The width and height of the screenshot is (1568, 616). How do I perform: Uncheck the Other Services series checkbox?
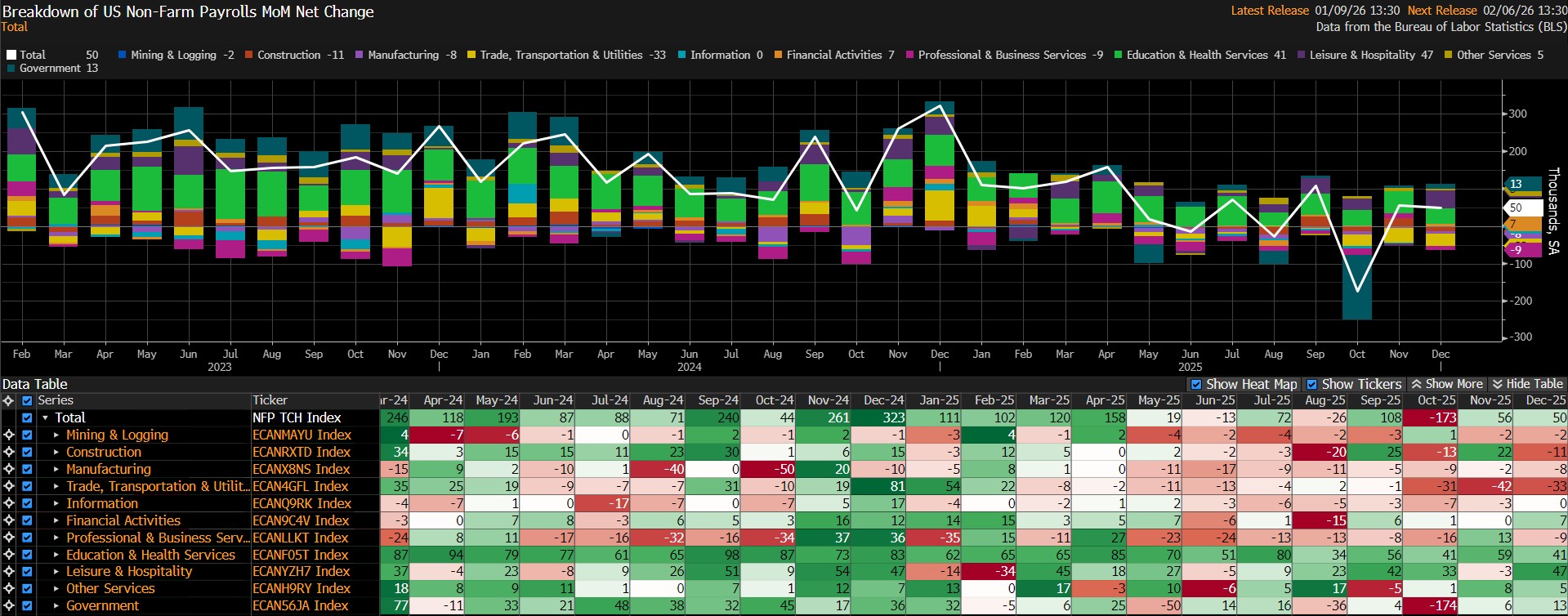point(27,588)
